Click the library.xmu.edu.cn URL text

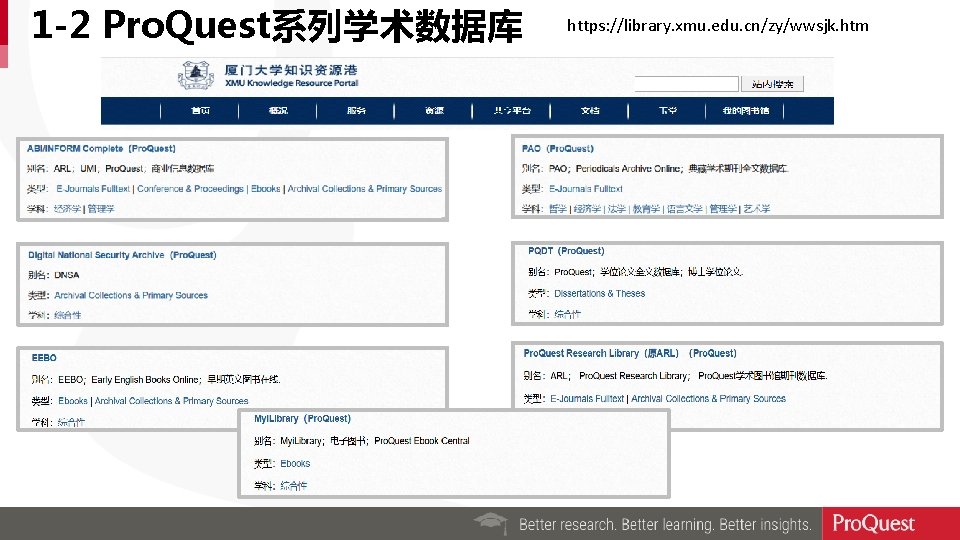718,26
